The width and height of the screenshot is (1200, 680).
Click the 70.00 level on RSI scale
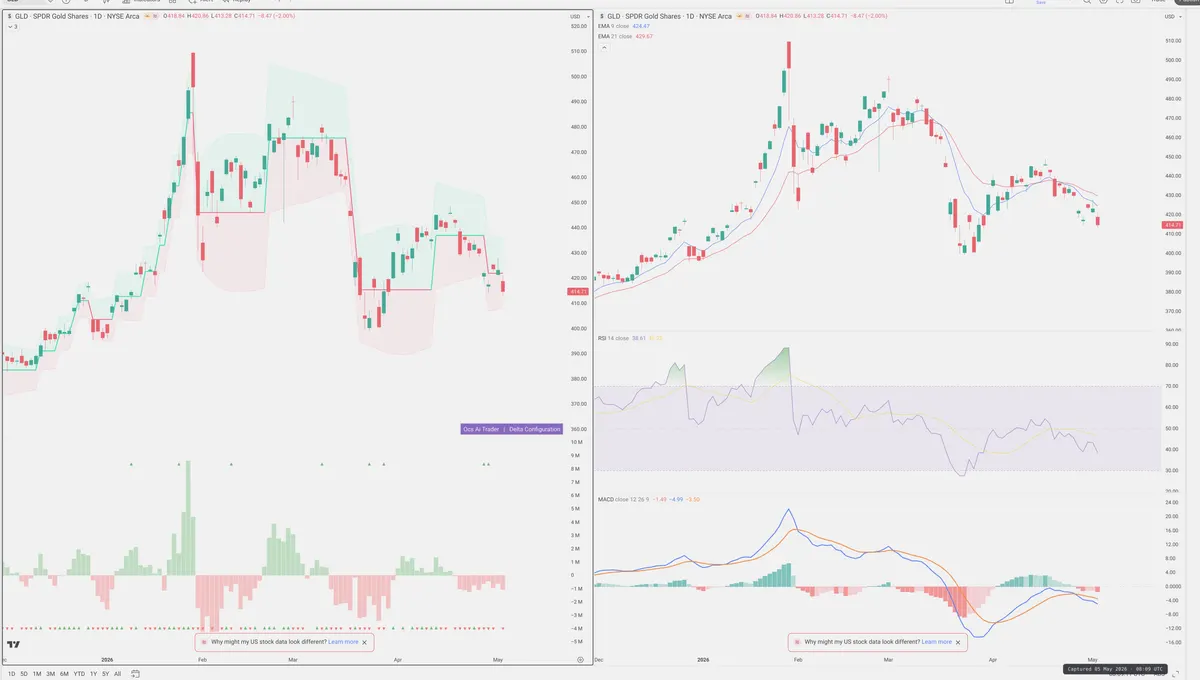coord(1172,386)
